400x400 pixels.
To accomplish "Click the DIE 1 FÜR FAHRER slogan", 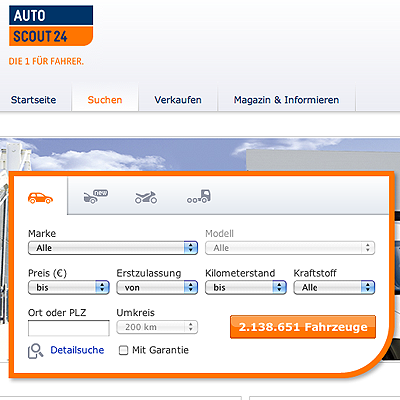I will coord(46,61).
